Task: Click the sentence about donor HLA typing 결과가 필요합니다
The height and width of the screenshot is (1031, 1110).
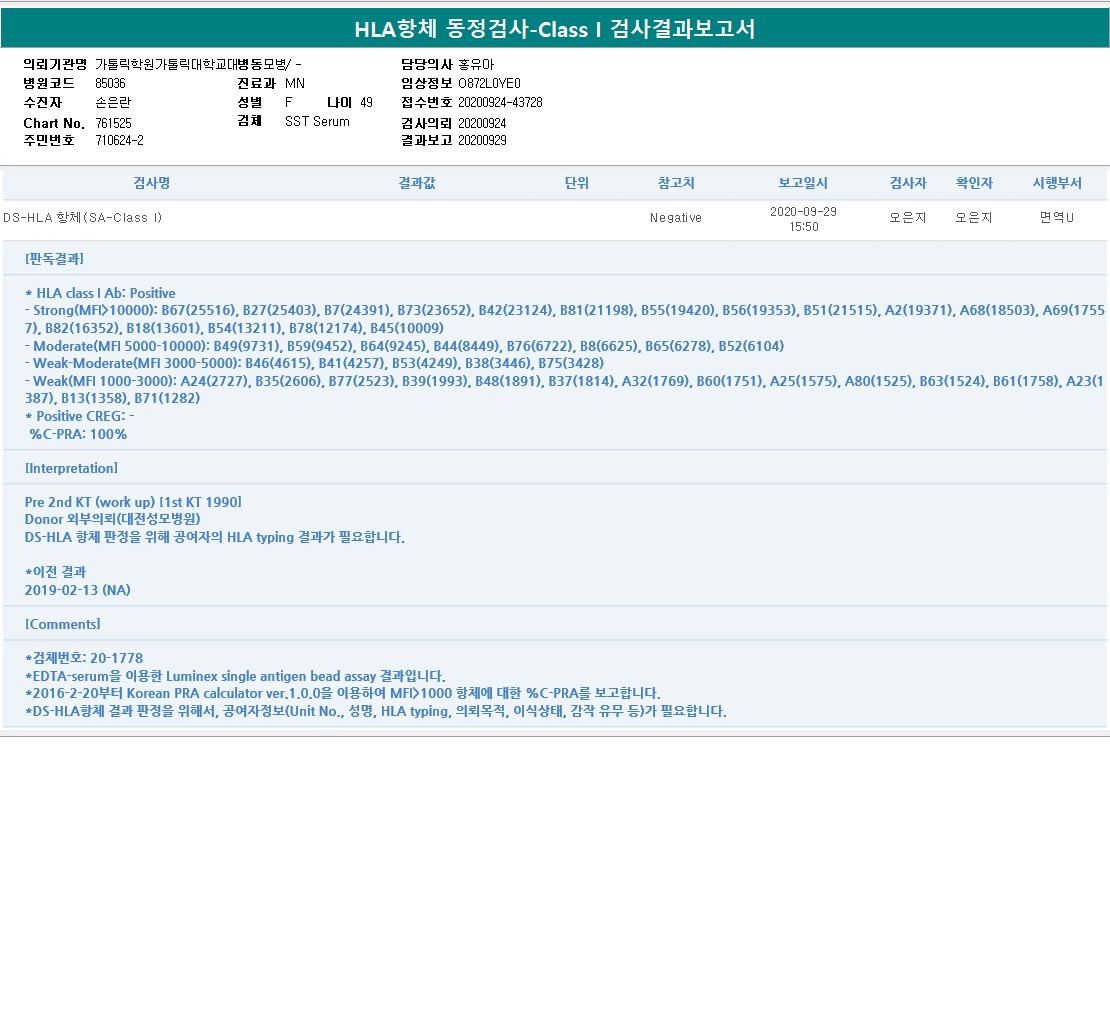Action: pos(214,537)
